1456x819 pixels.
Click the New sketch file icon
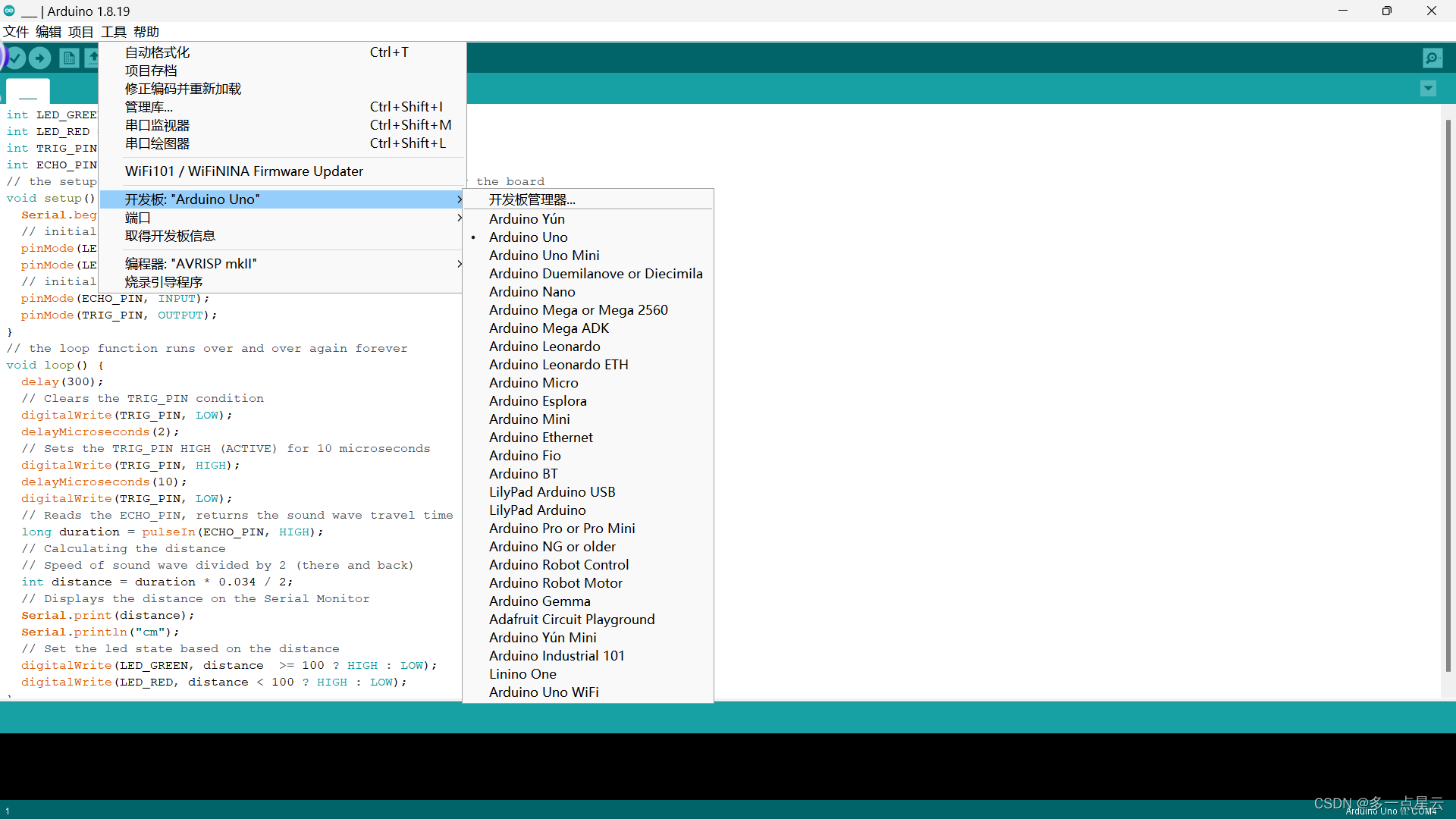[x=69, y=58]
